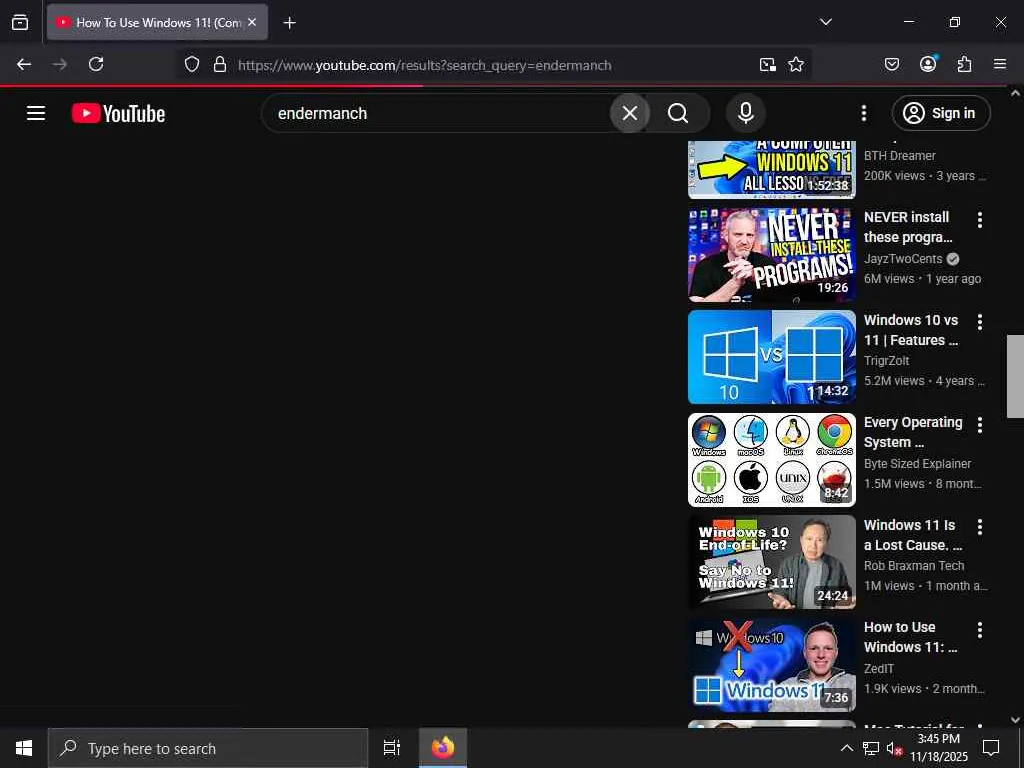Screen dimensions: 1024x768
Task: Open the Firefox account icon
Action: [x=928, y=64]
